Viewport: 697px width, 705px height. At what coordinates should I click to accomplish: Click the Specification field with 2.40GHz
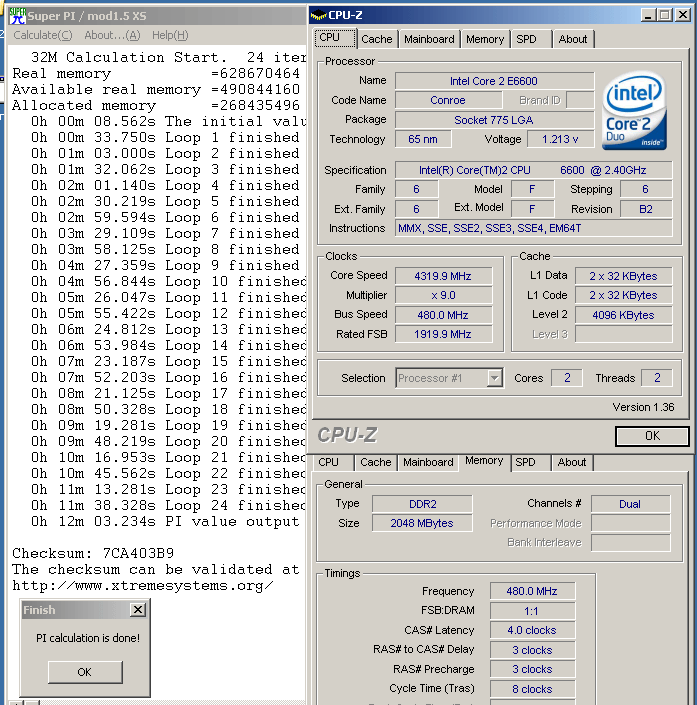533,170
